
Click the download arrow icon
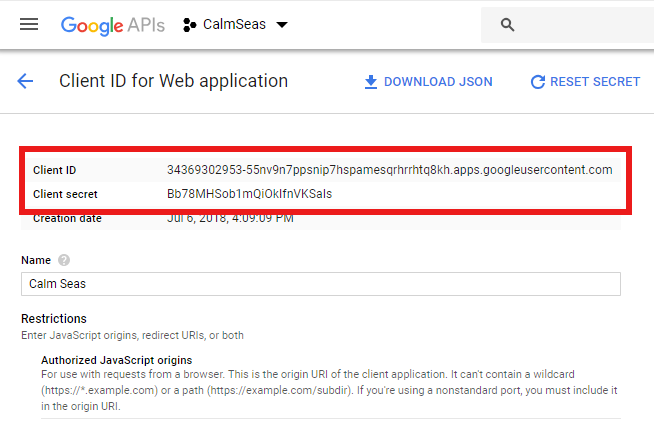click(370, 82)
